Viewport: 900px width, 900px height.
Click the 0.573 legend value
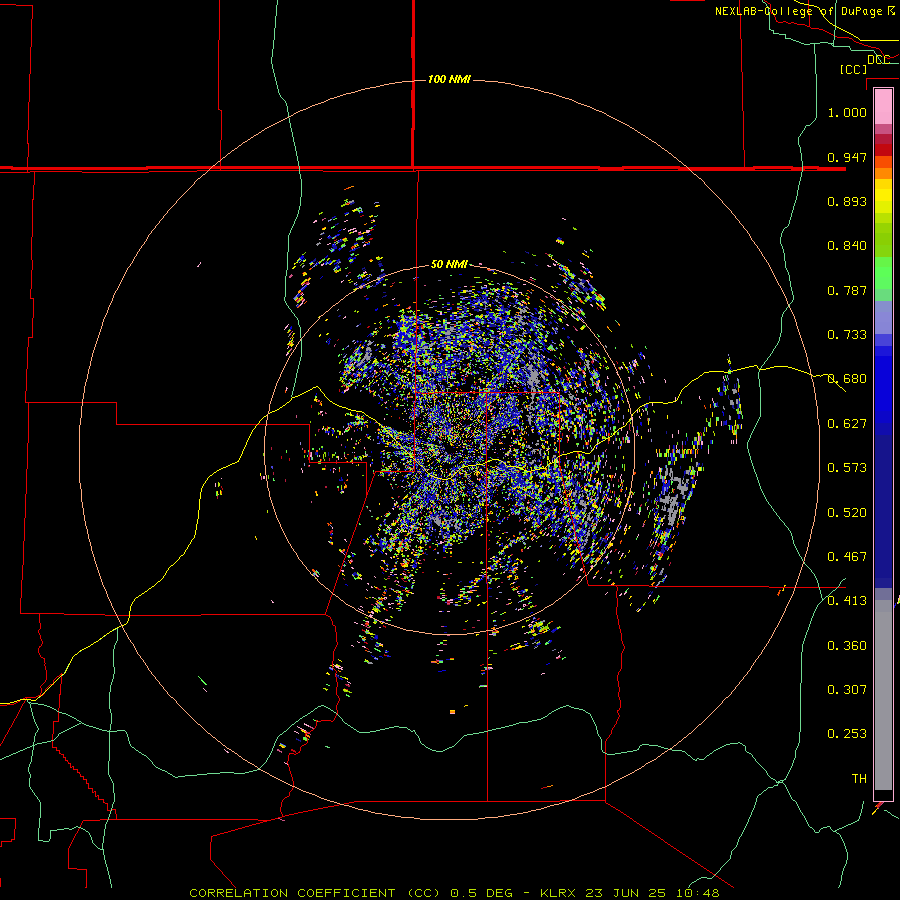tap(847, 468)
